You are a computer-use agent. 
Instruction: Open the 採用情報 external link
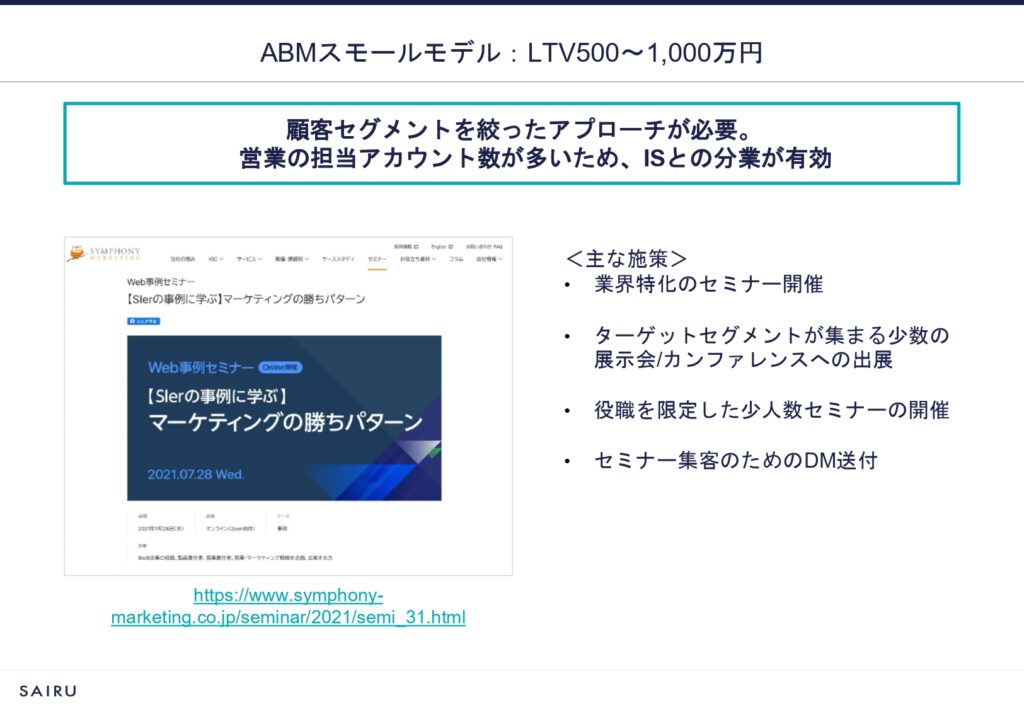[403, 246]
